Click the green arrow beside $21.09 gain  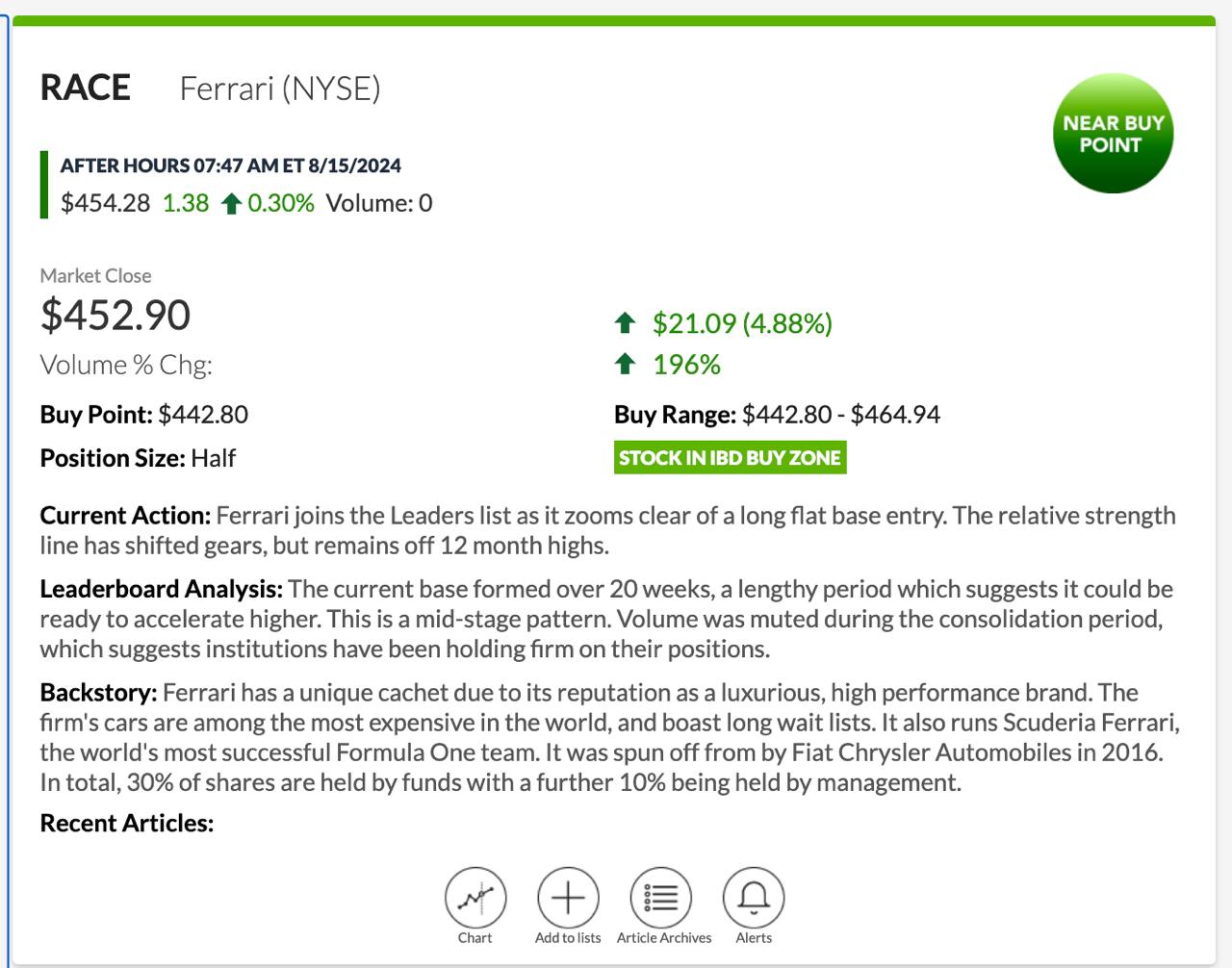(626, 323)
